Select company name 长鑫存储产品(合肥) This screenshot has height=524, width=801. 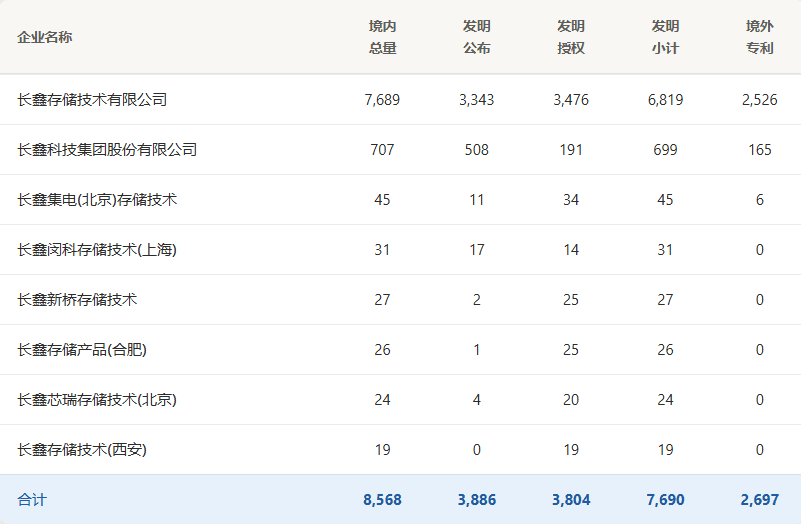[82, 350]
